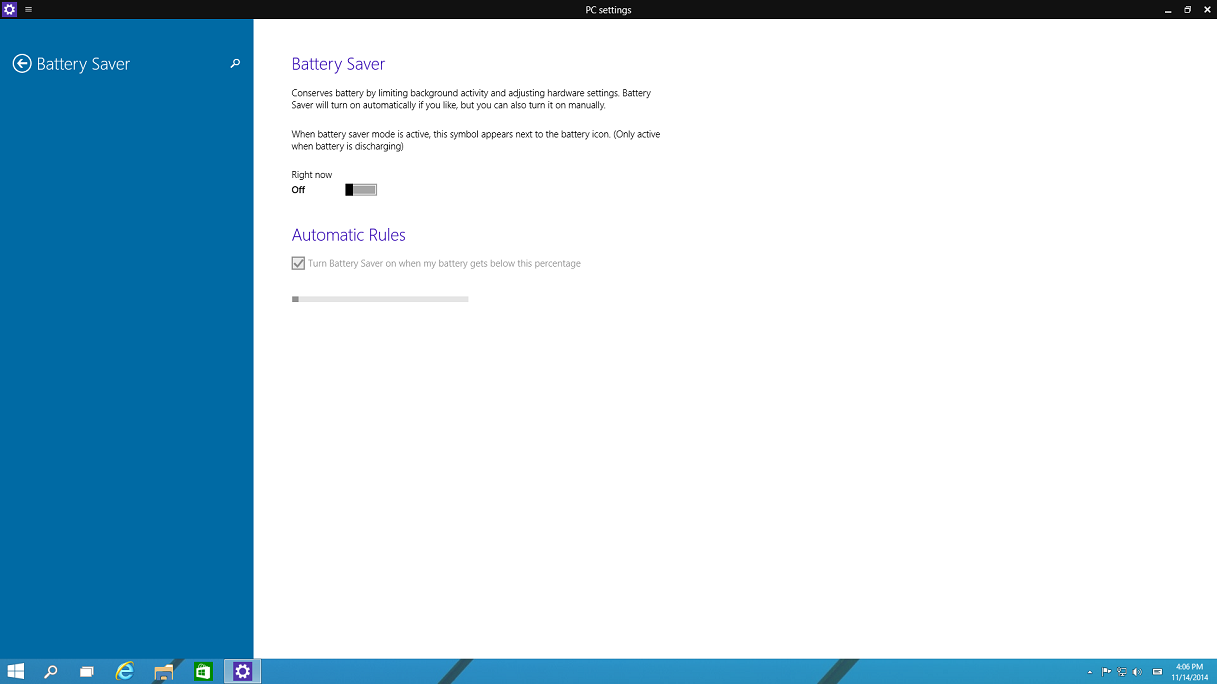
Task: Open the volume speaker control
Action: click(1138, 672)
